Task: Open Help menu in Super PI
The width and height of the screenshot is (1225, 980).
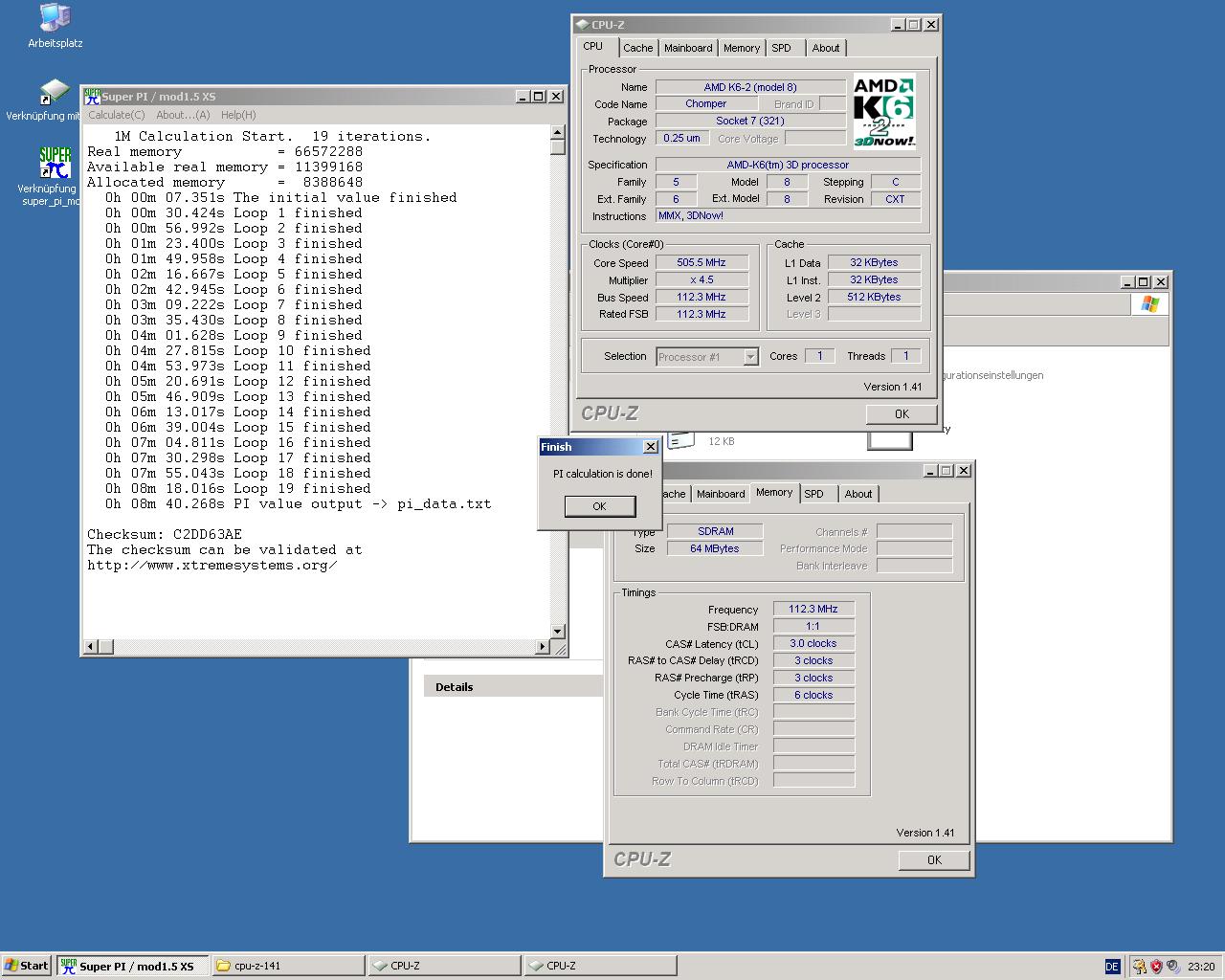Action: tap(238, 115)
